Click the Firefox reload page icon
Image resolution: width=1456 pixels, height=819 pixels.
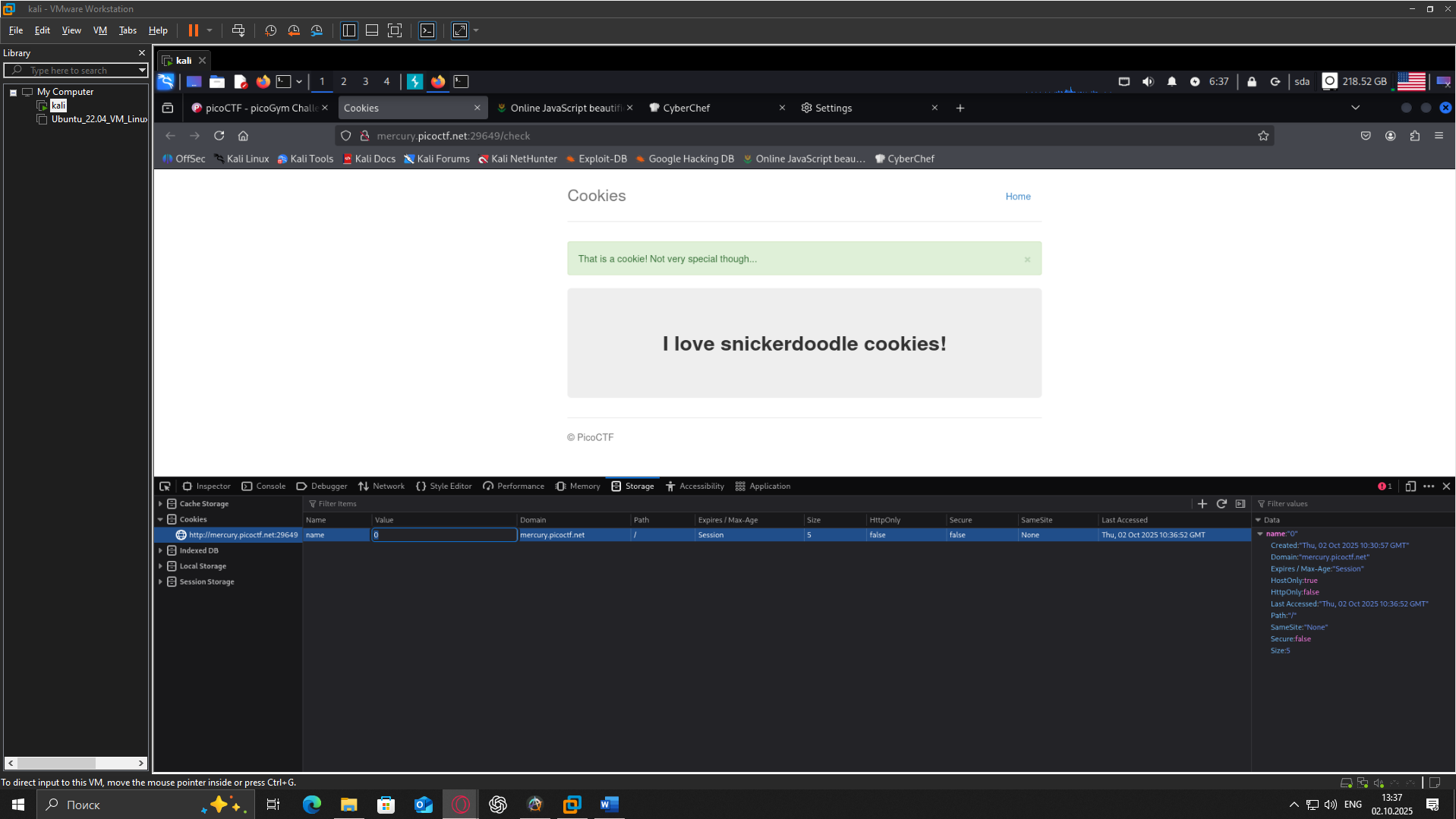click(219, 136)
